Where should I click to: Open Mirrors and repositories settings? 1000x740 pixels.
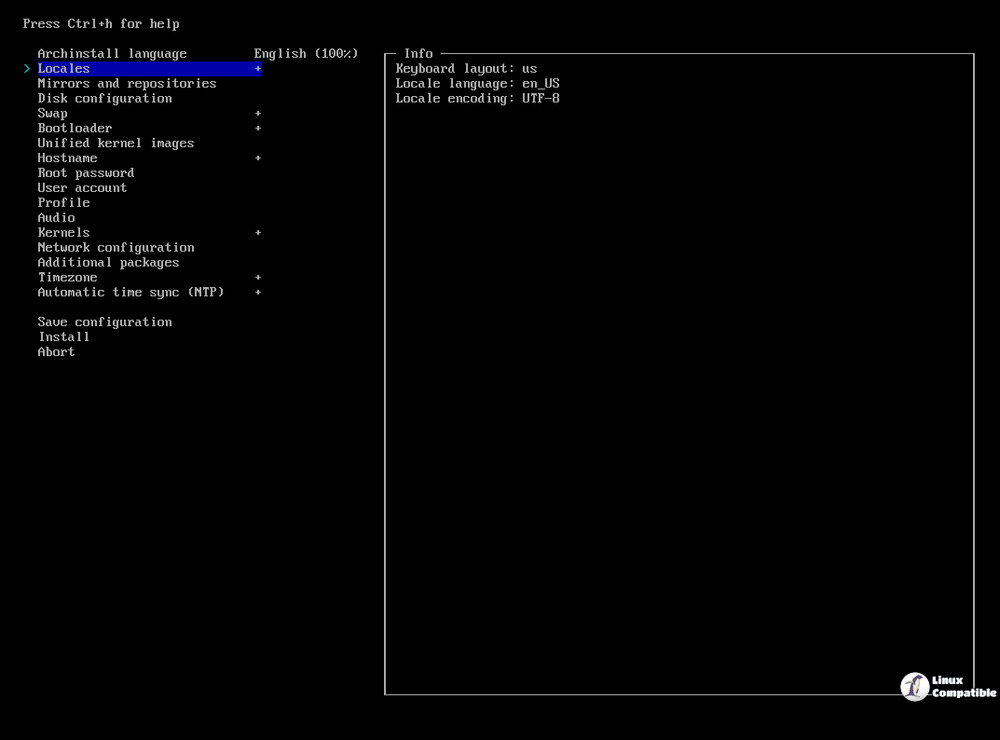click(x=127, y=83)
